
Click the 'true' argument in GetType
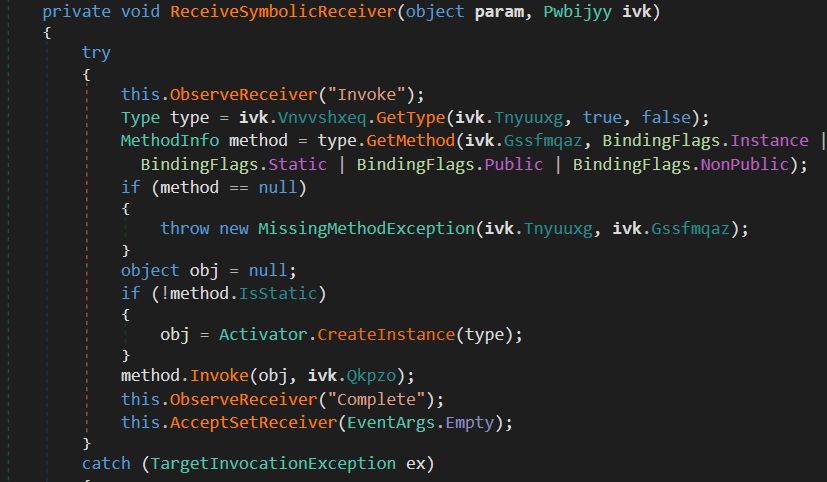click(x=602, y=117)
